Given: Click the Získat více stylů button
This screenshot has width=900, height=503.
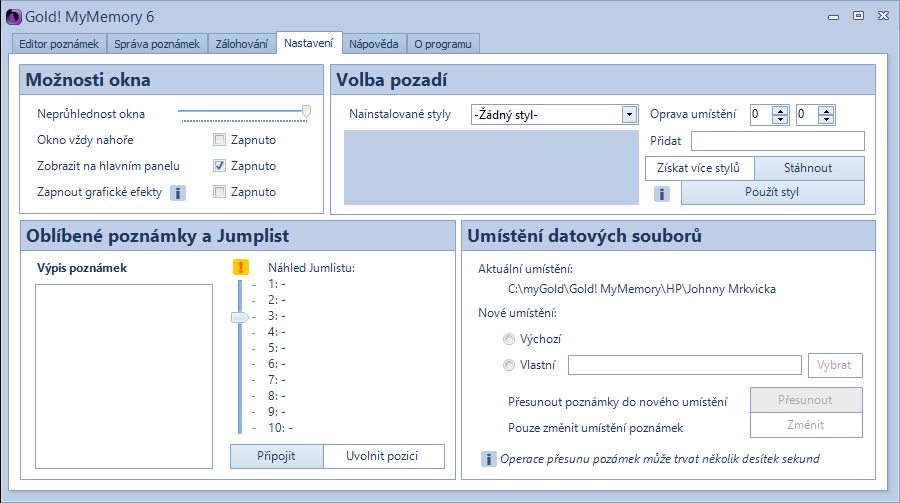Looking at the screenshot, I should point(699,168).
